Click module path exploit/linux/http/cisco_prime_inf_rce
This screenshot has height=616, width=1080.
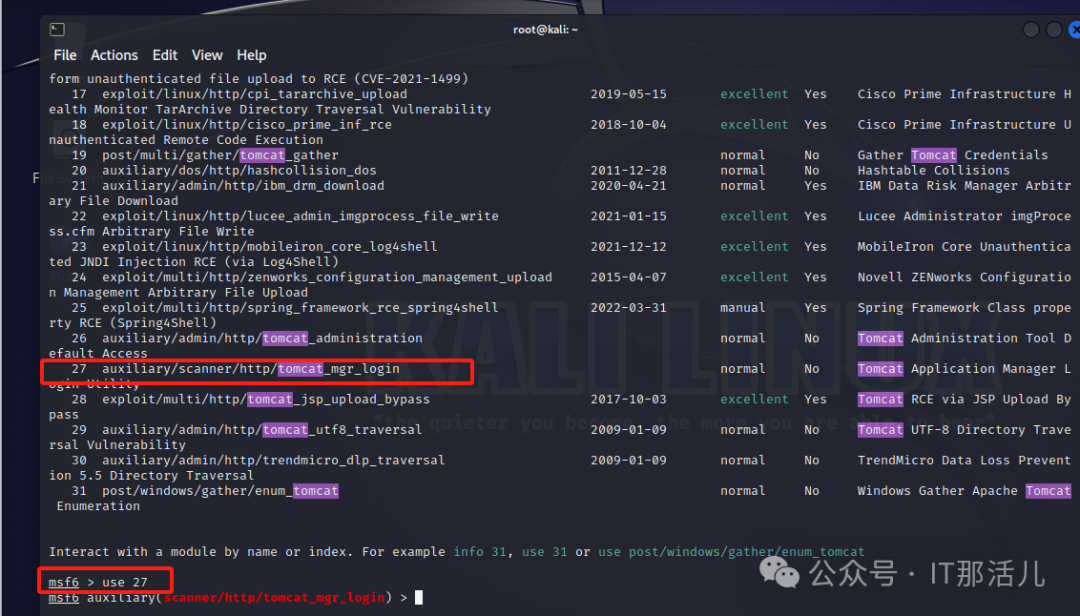(x=247, y=125)
